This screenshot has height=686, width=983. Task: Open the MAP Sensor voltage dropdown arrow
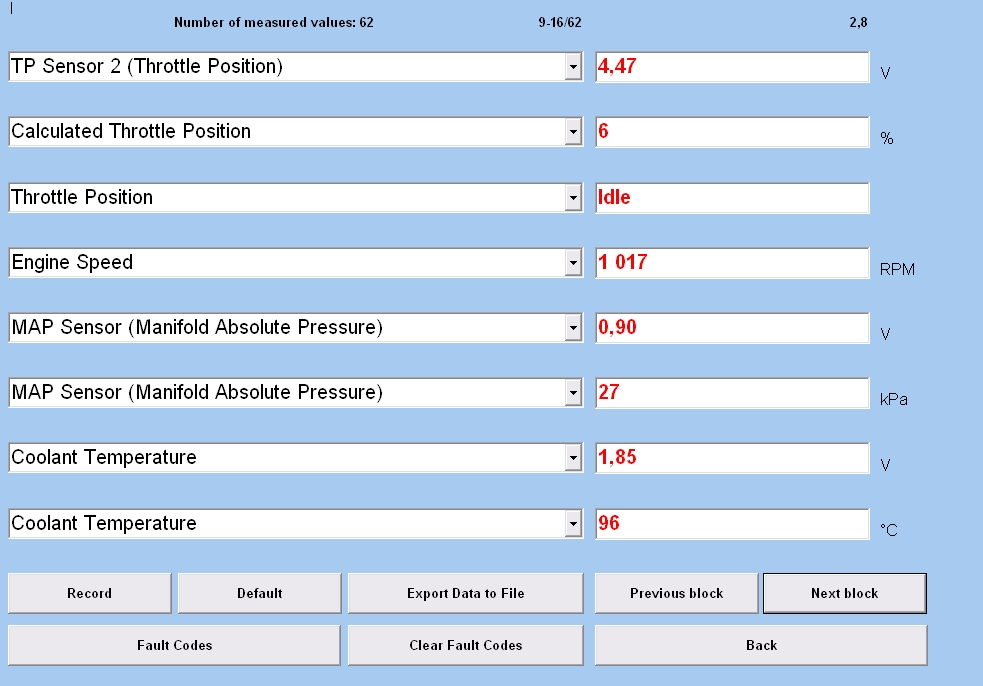click(x=573, y=328)
